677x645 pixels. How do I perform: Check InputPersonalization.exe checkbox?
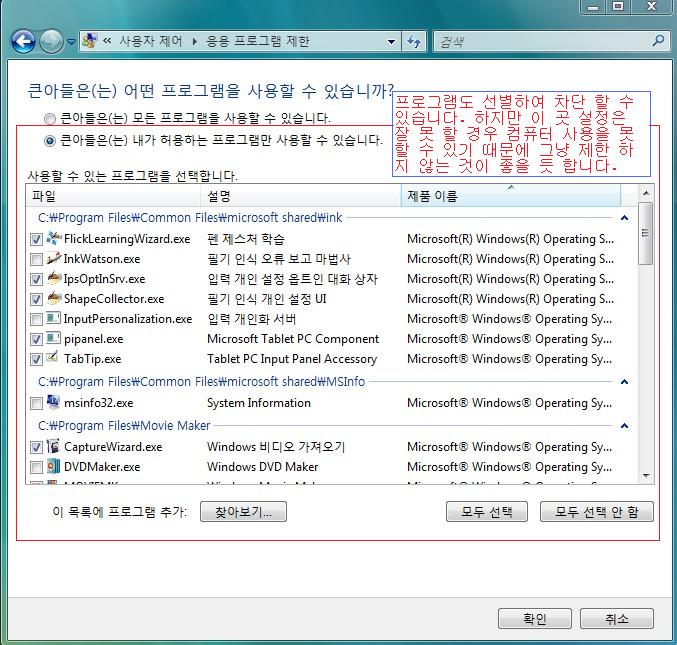36,319
